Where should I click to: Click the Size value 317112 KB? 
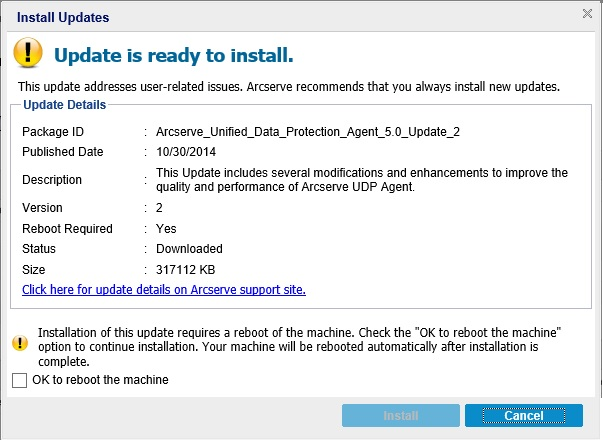[x=186, y=270]
